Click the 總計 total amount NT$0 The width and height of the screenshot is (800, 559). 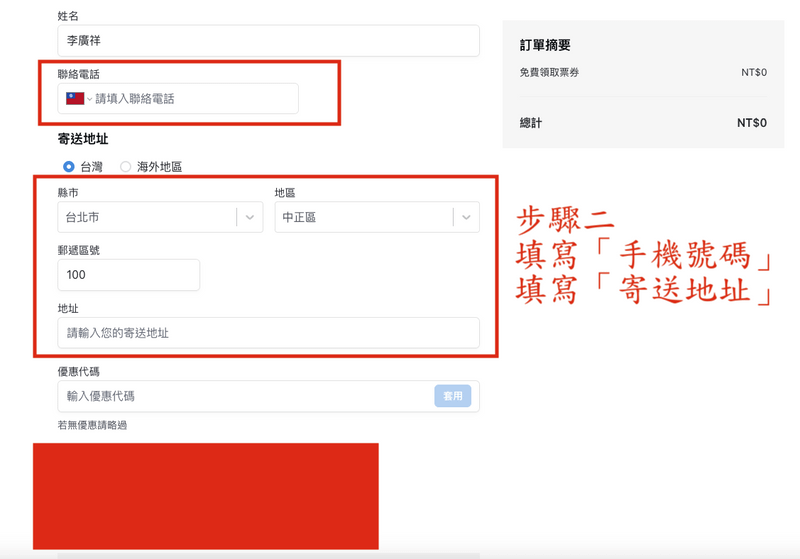[x=751, y=123]
